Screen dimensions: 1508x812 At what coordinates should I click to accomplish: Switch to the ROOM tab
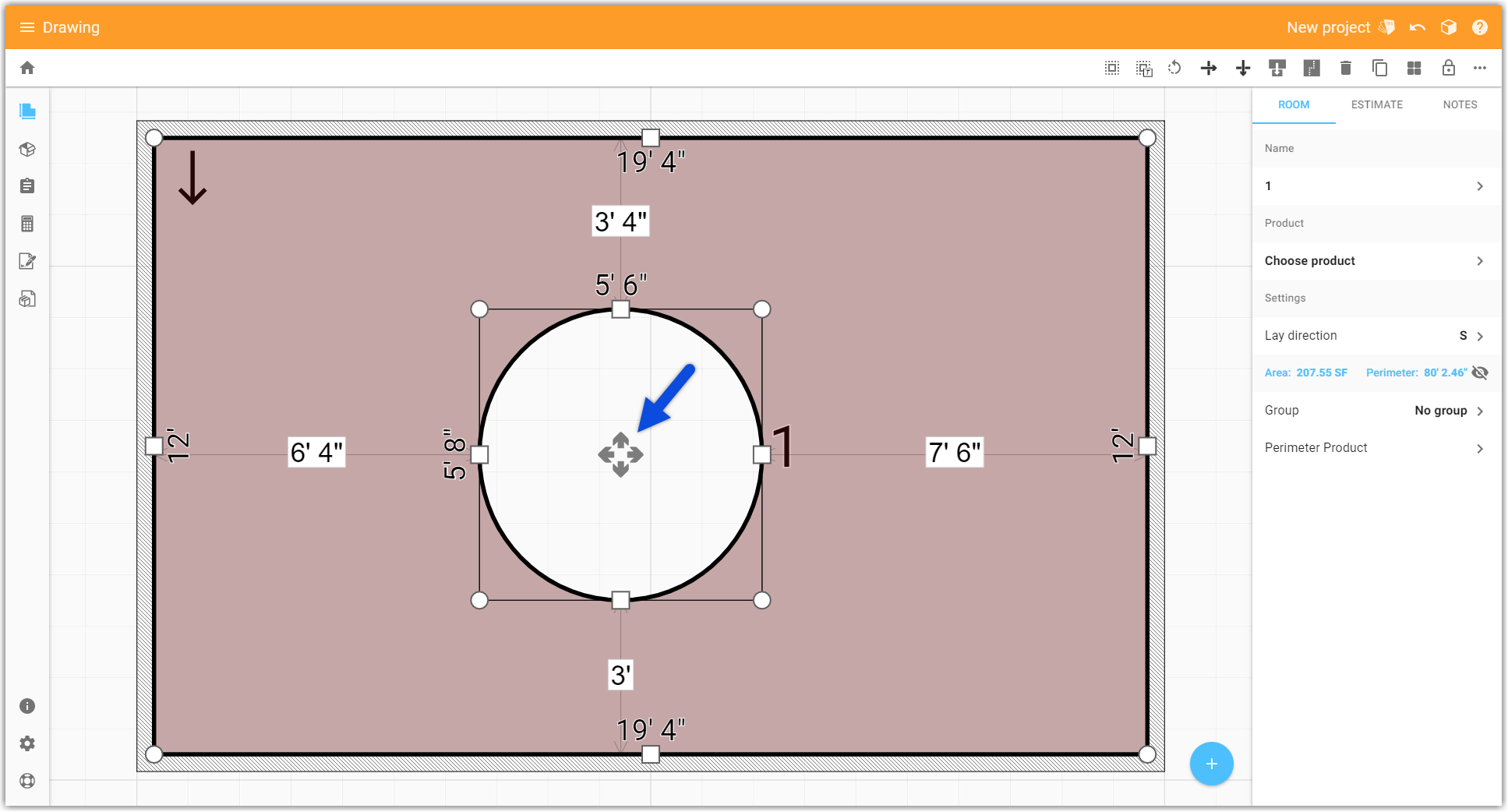point(1294,104)
